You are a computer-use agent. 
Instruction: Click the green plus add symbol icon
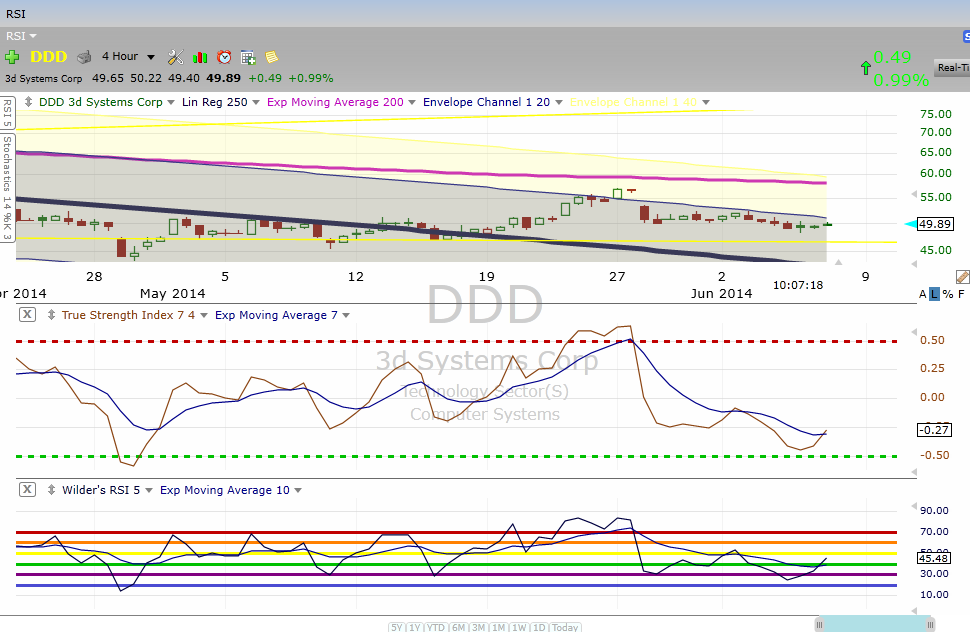(12, 58)
